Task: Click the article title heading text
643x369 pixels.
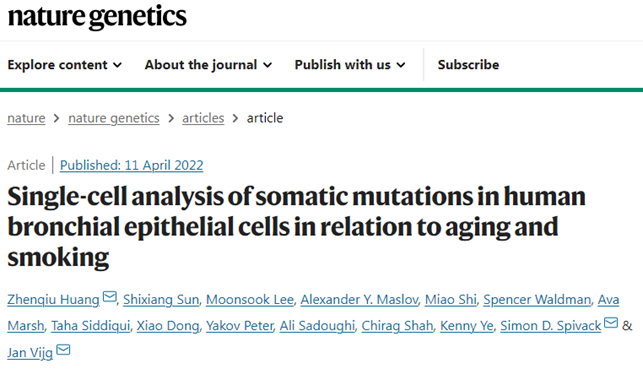Action: 296,227
